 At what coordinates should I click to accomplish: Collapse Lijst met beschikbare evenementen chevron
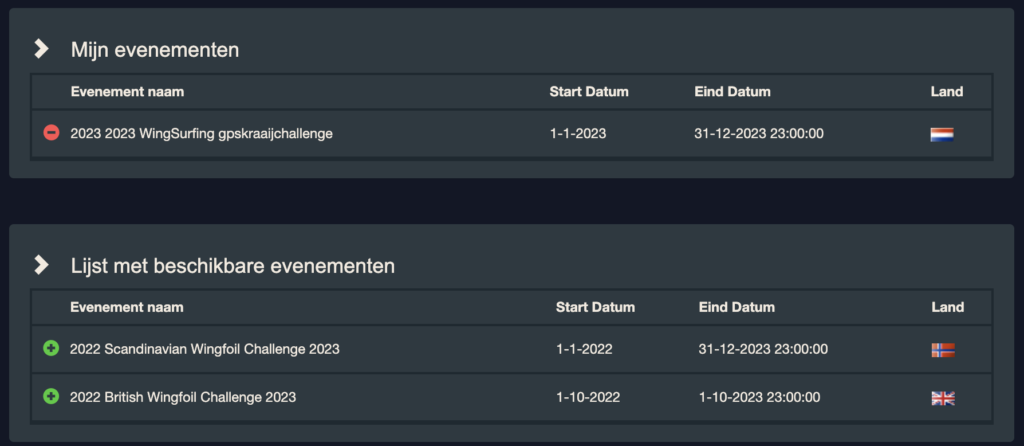42,265
